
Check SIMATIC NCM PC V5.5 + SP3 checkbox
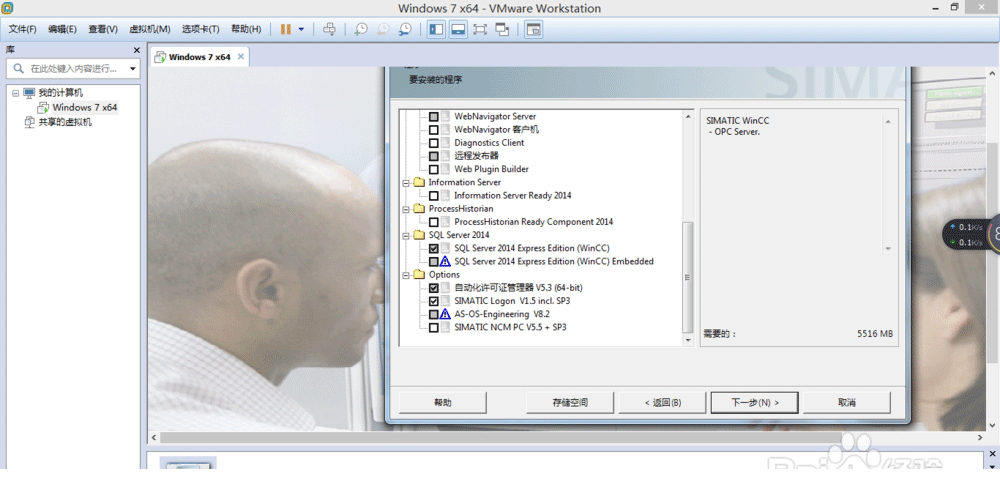(434, 328)
